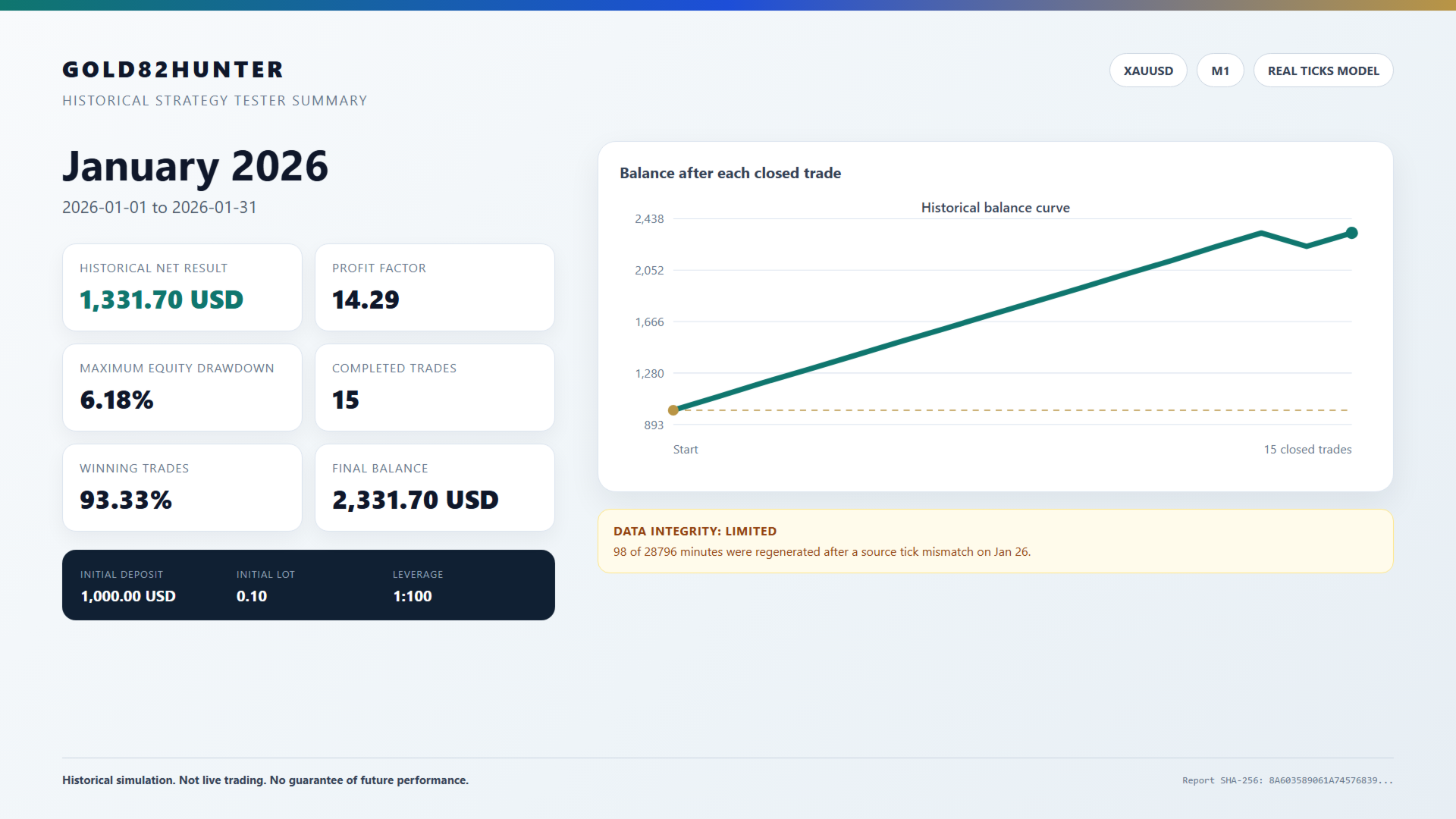Click the M1 timeframe pill

tap(1220, 71)
